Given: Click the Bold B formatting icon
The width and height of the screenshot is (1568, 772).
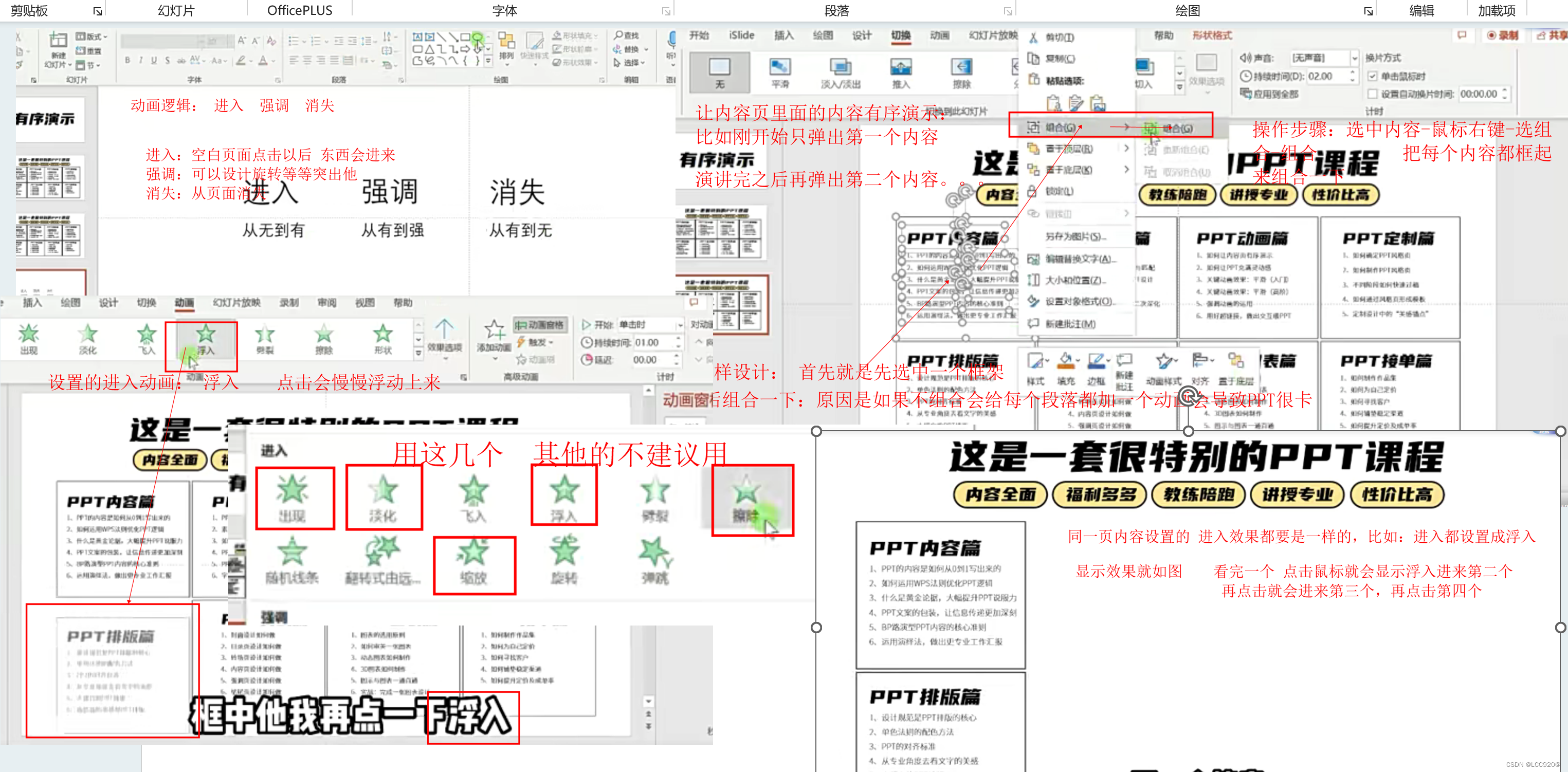Looking at the screenshot, I should (127, 60).
